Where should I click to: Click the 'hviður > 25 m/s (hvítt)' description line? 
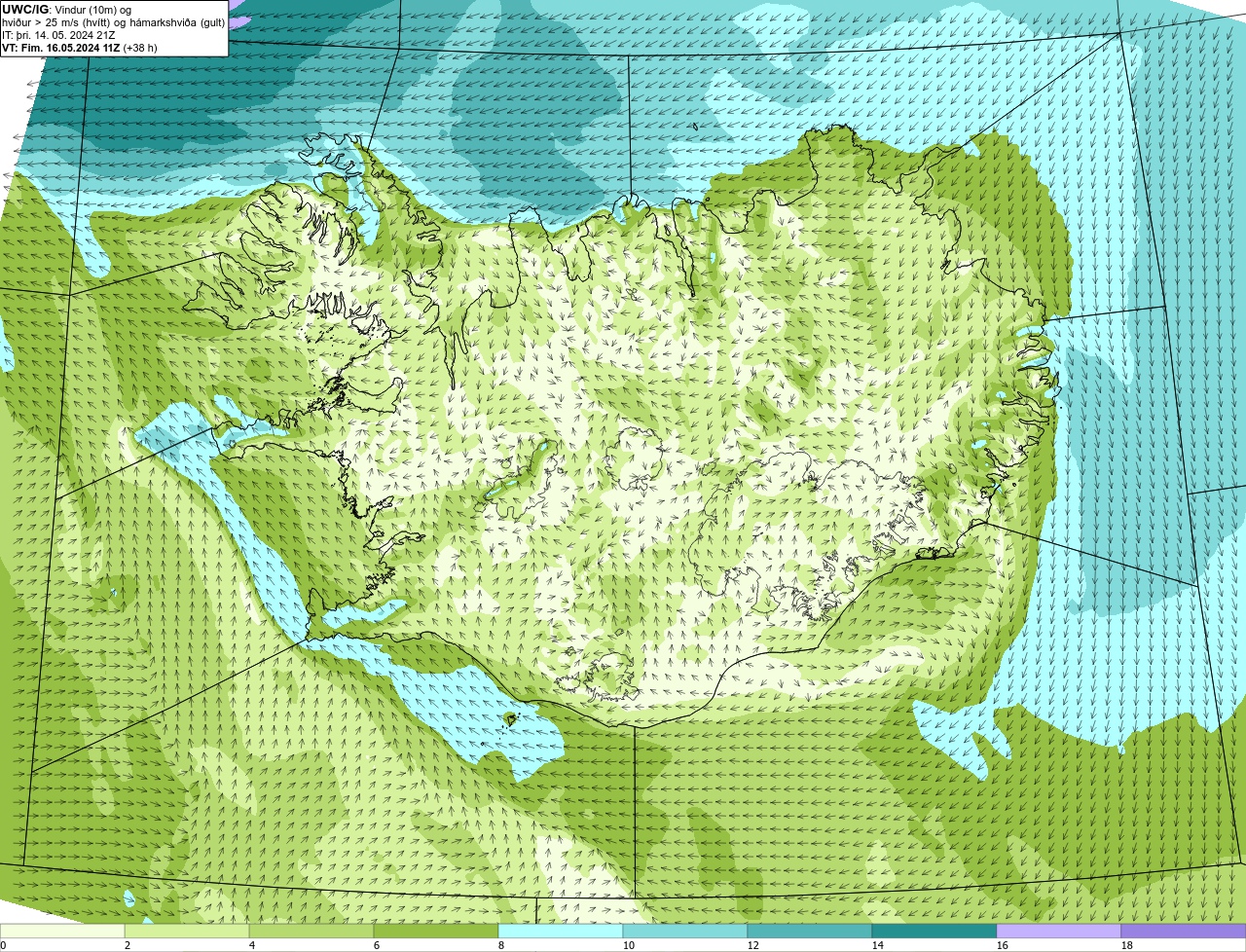coord(114,21)
